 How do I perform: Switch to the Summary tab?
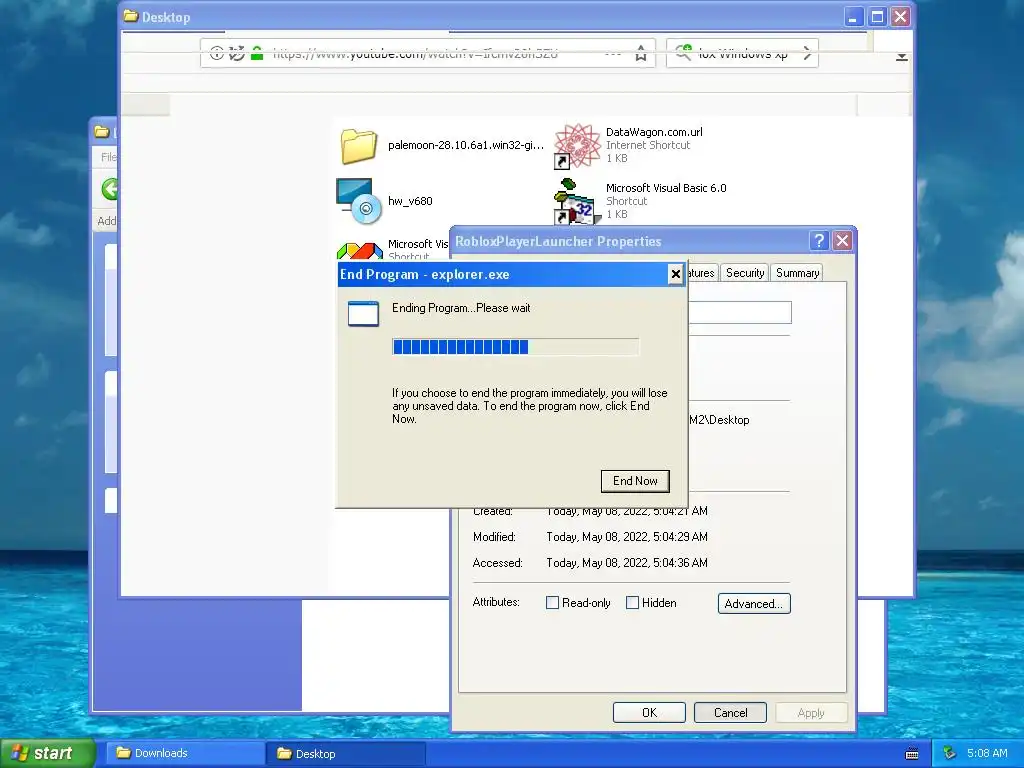coord(797,273)
